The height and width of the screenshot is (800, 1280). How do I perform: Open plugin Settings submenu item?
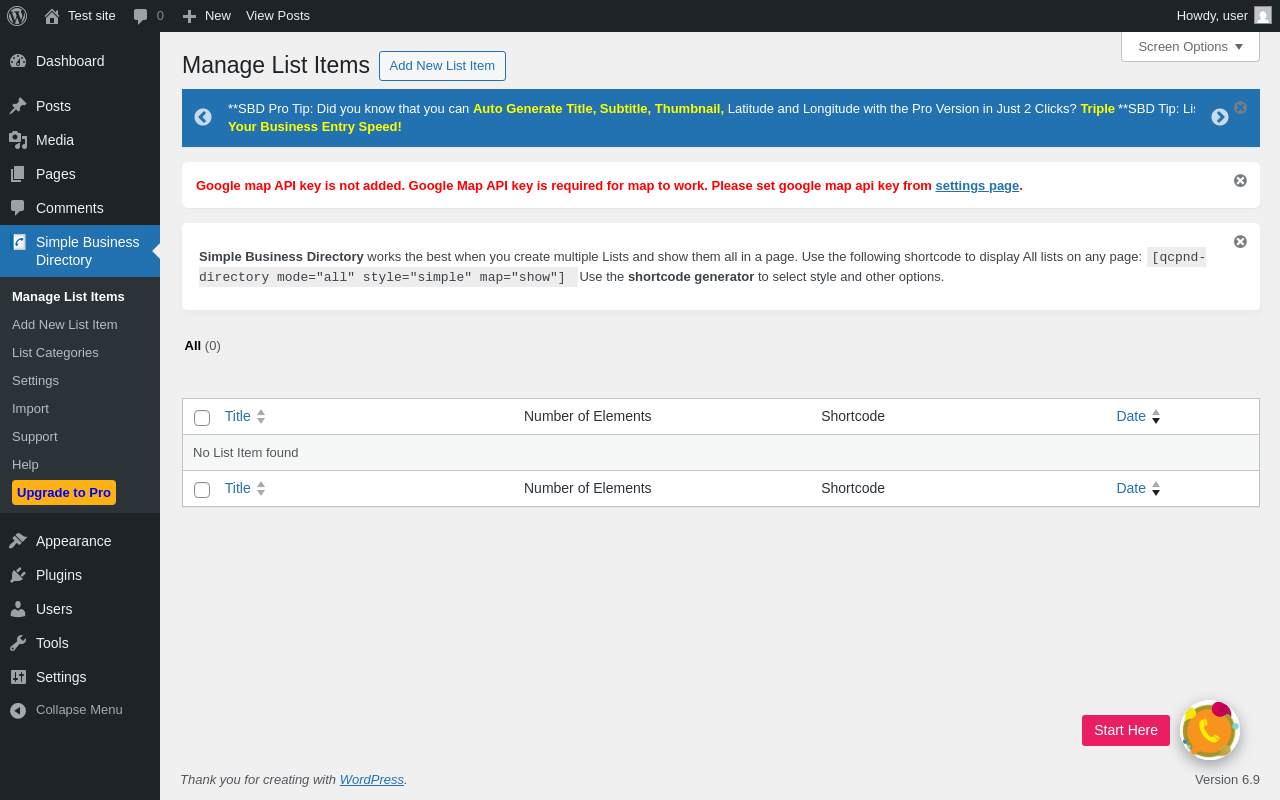tap(35, 380)
